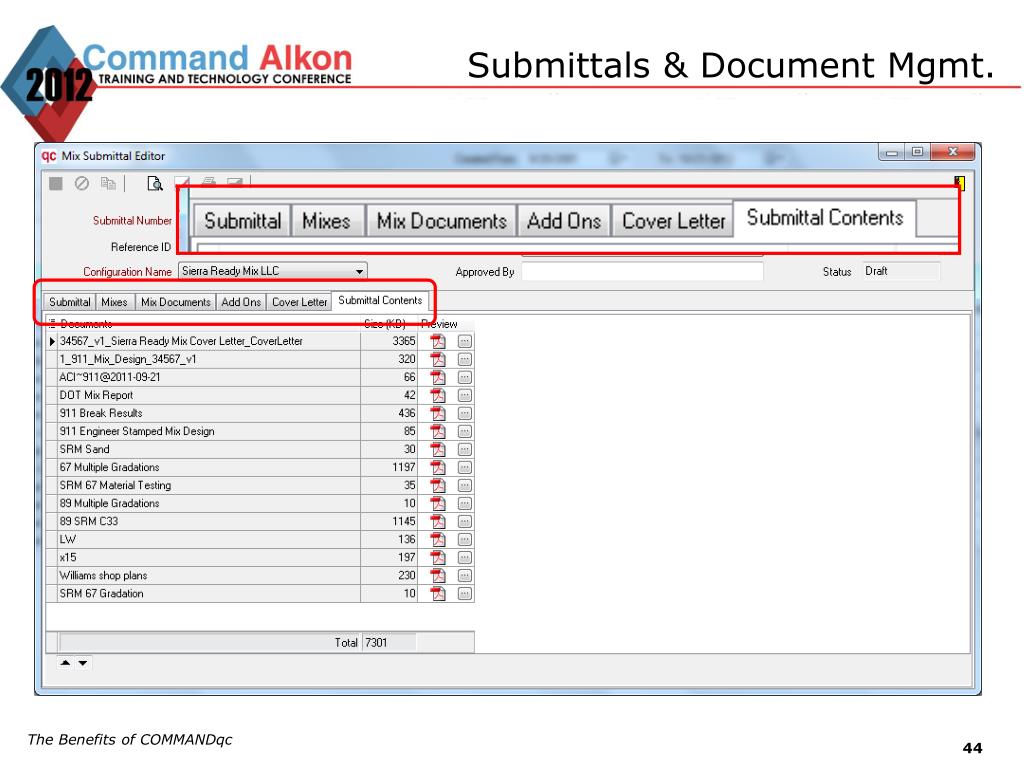Preview the x15 document PDF
This screenshot has width=1024, height=768.
438,558
